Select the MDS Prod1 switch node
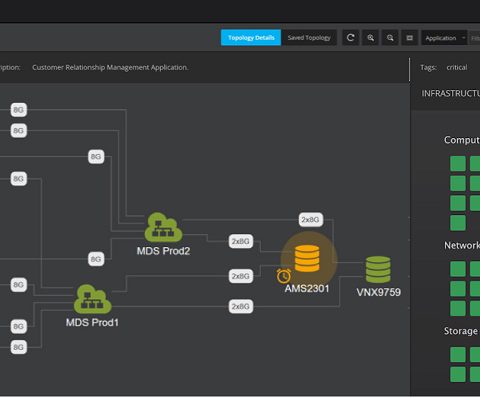 pos(92,299)
